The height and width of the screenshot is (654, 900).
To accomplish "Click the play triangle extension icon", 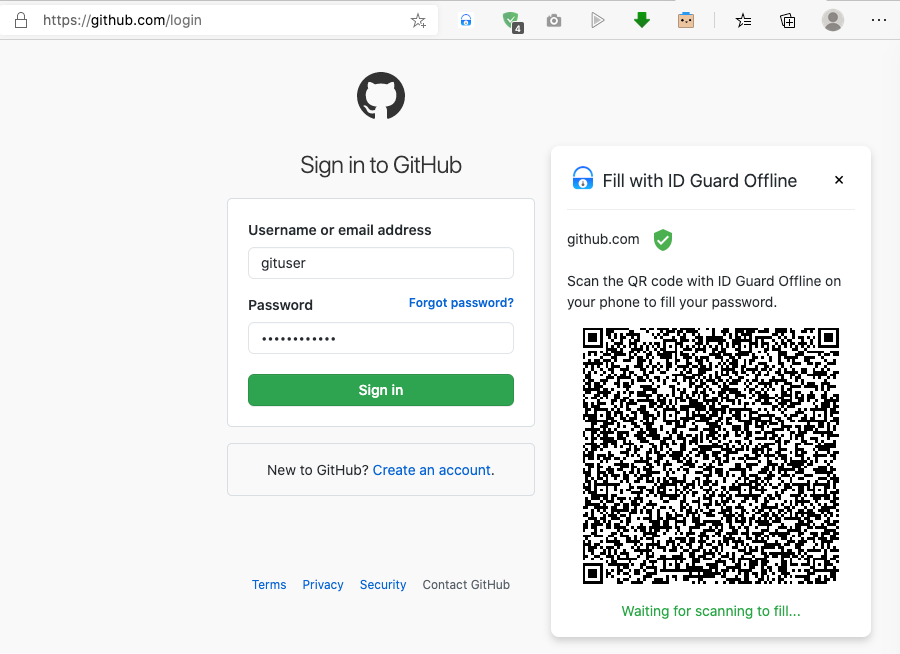I will click(x=598, y=21).
